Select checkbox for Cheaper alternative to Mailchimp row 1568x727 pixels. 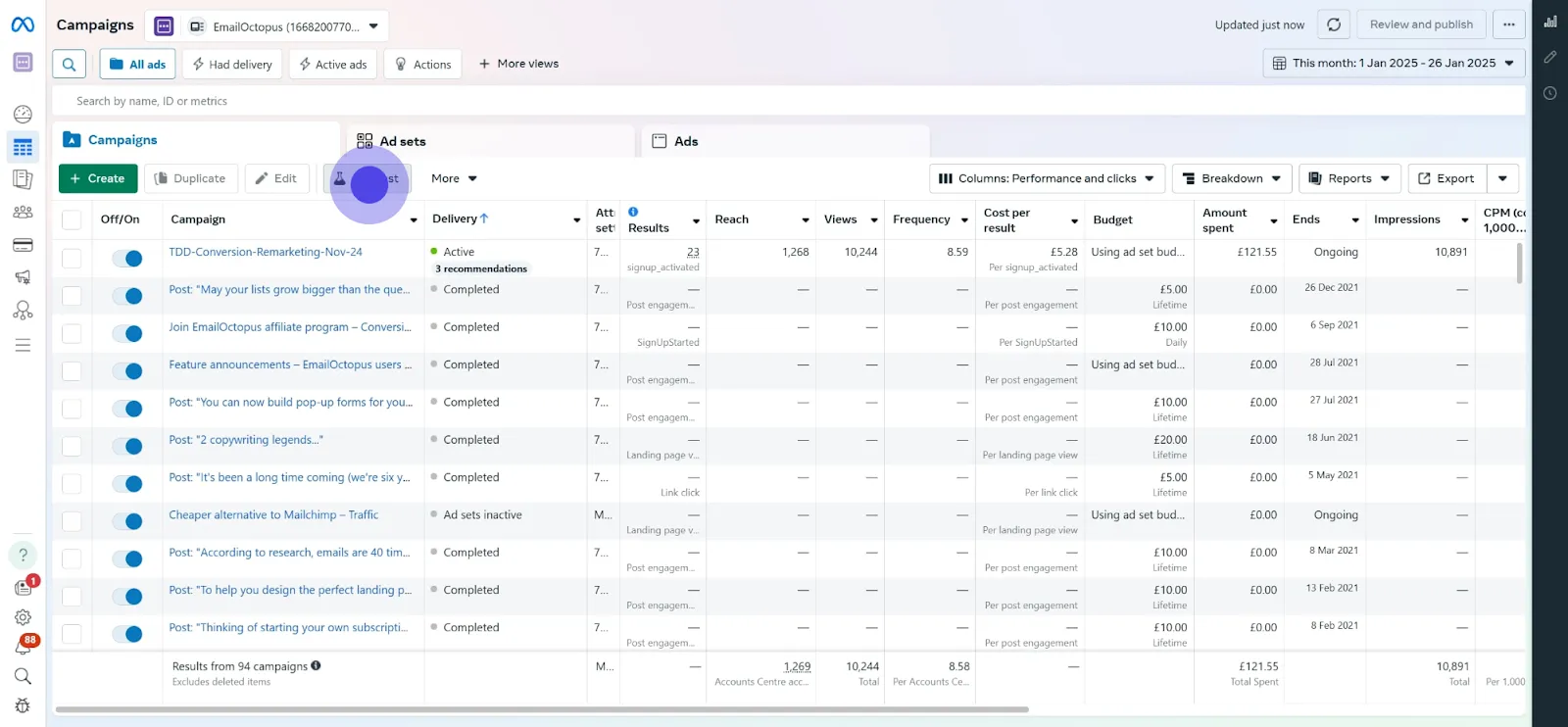72,521
